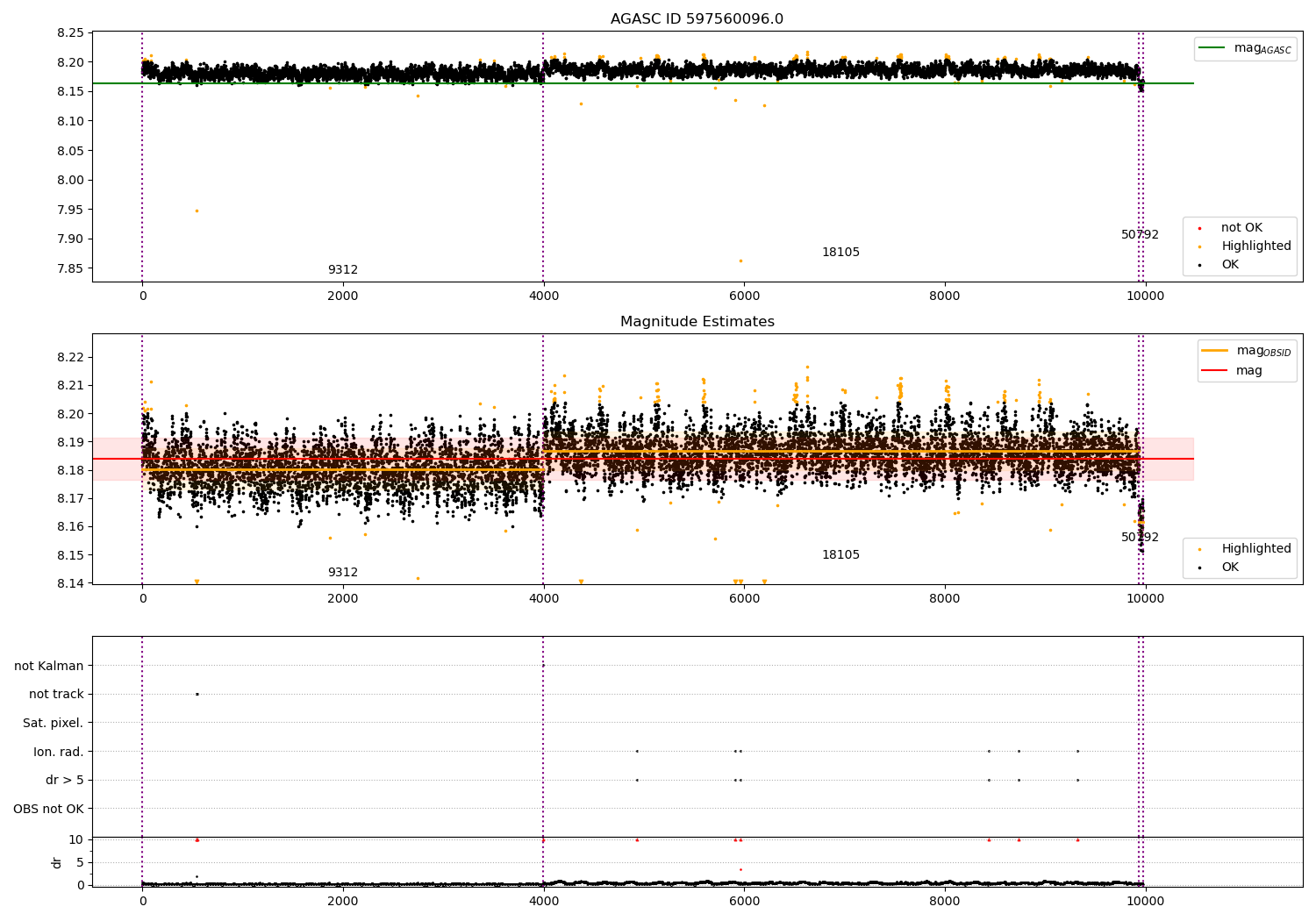Click the 8.18 y-axis tick of middle plot
The width and height of the screenshot is (1316, 921).
point(69,470)
